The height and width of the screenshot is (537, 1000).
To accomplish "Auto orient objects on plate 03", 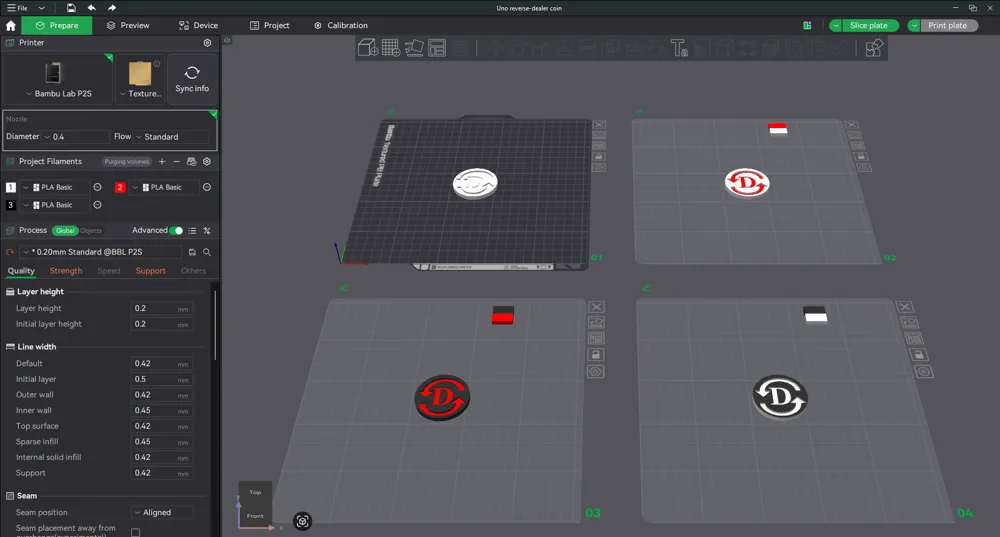I will (x=596, y=323).
